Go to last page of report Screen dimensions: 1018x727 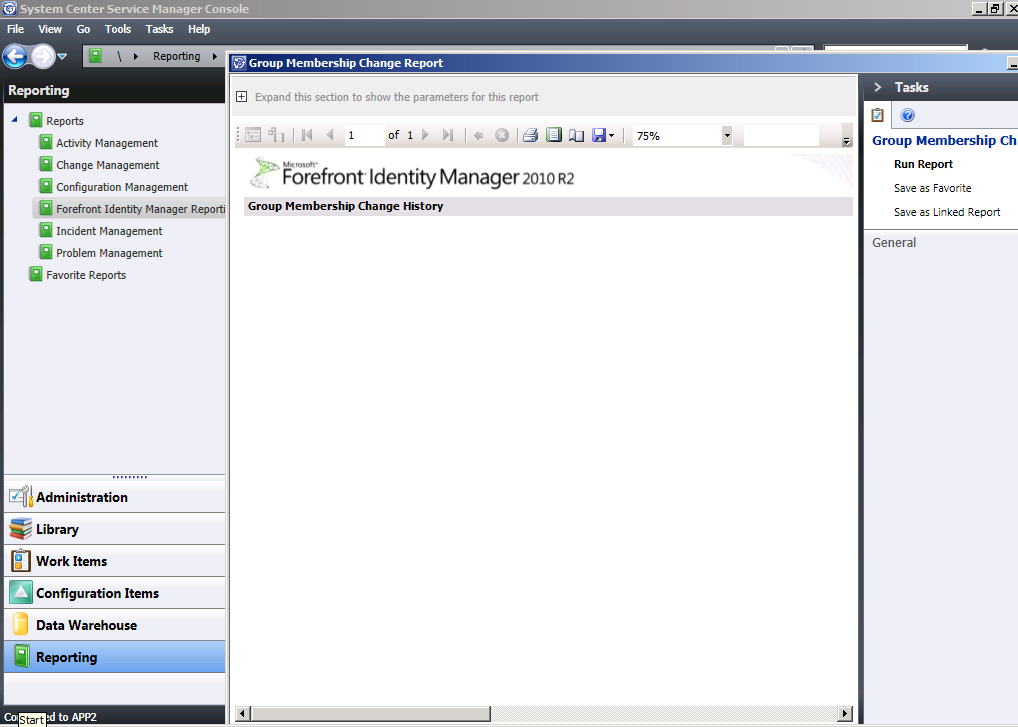coord(447,135)
